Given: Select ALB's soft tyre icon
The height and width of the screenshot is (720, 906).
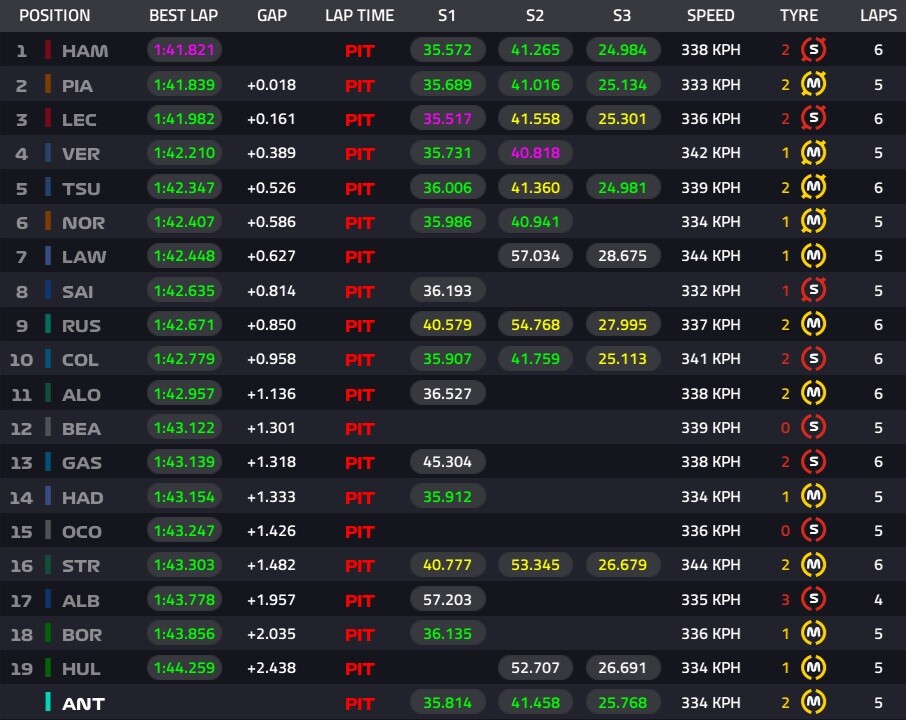Looking at the screenshot, I should click(x=813, y=599).
